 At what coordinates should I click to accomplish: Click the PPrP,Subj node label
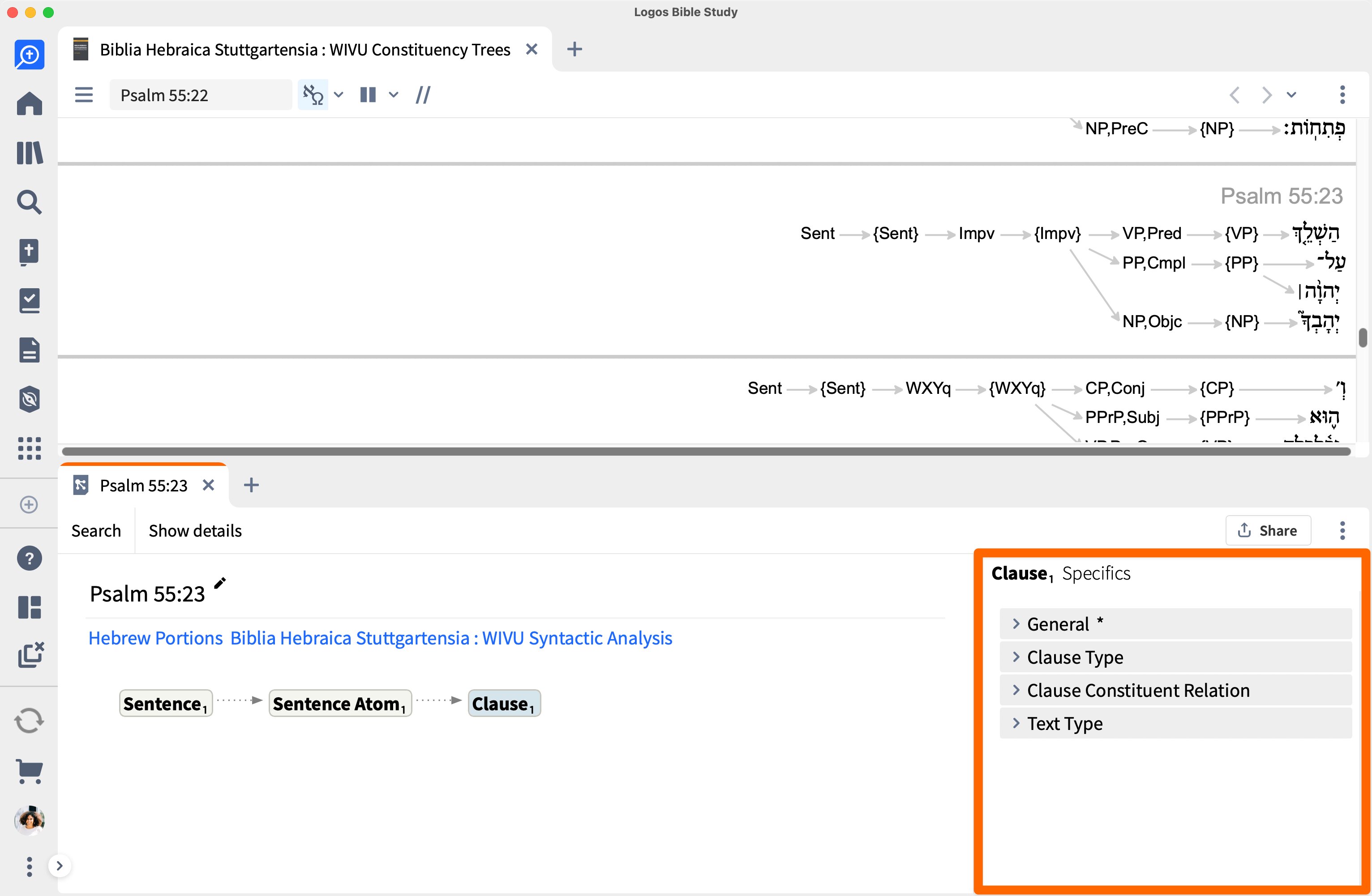(1122, 417)
